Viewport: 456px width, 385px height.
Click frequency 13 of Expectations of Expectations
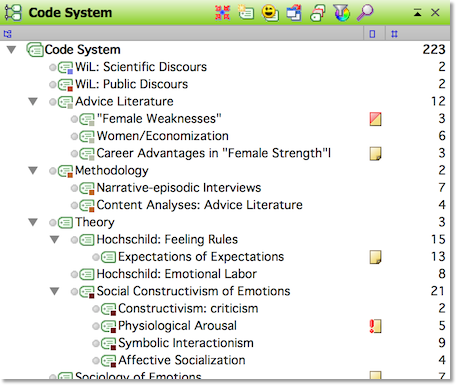[438, 257]
